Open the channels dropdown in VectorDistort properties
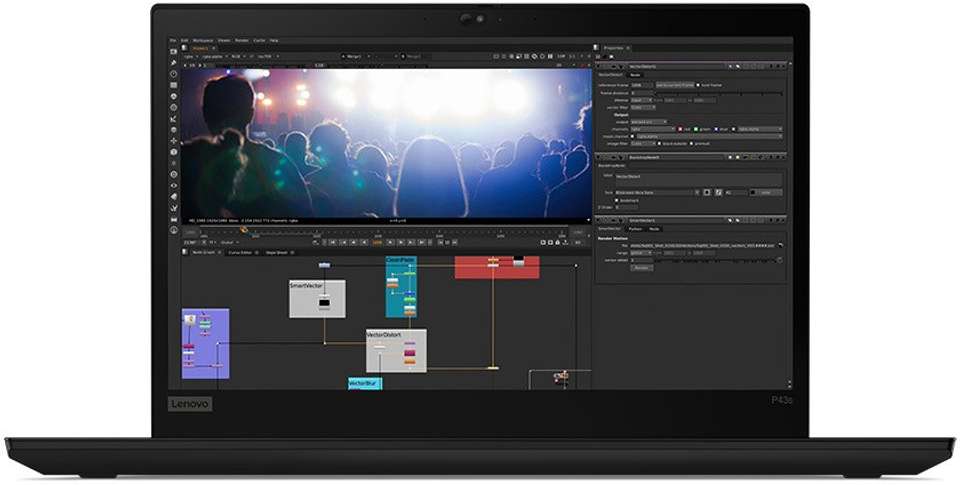960x485 pixels. click(x=653, y=129)
